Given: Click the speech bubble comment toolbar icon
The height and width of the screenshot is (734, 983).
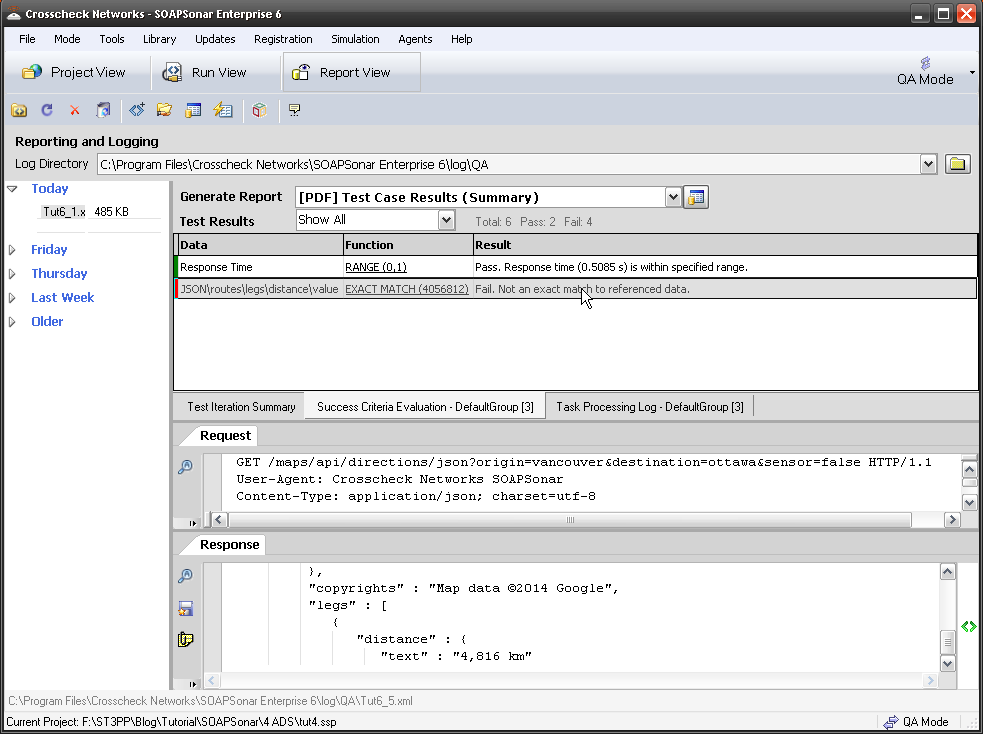Looking at the screenshot, I should point(294,110).
